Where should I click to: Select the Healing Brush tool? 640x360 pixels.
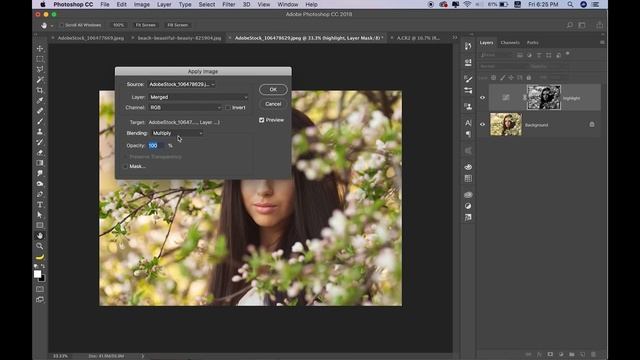pos(40,111)
